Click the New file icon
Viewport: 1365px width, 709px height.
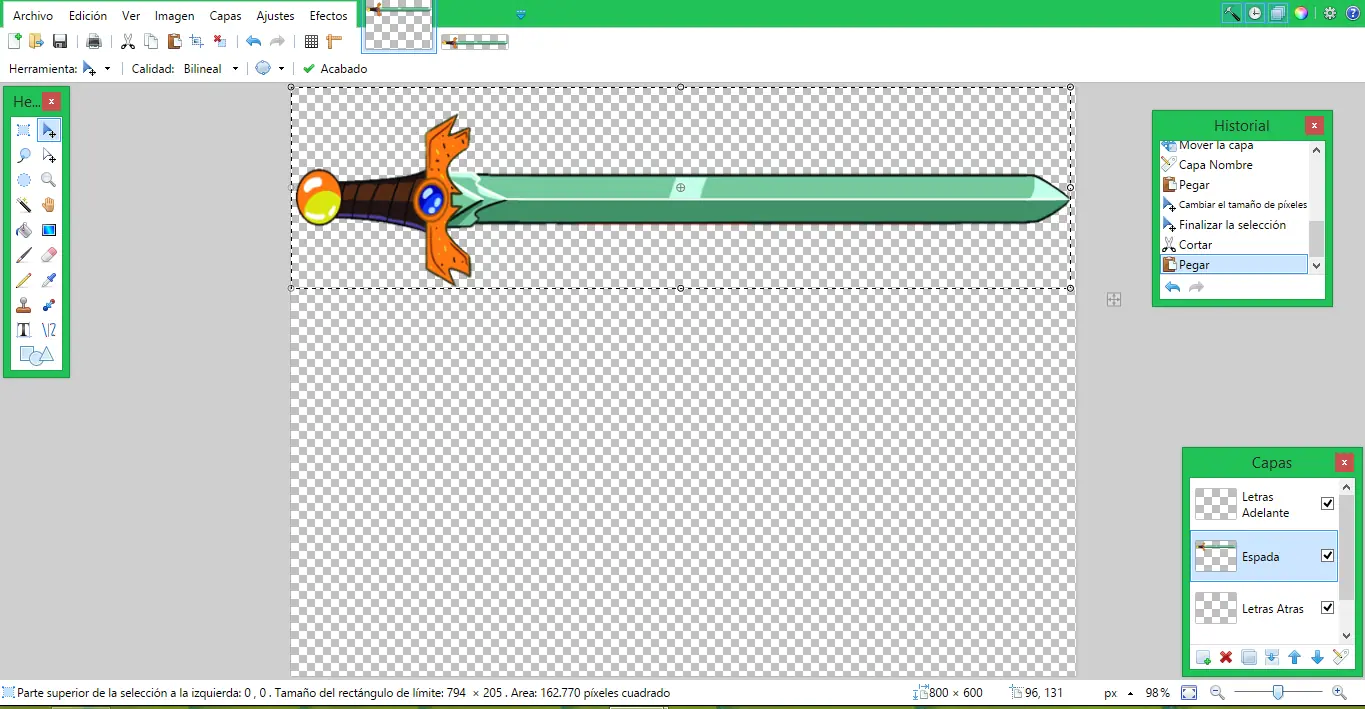tap(14, 41)
